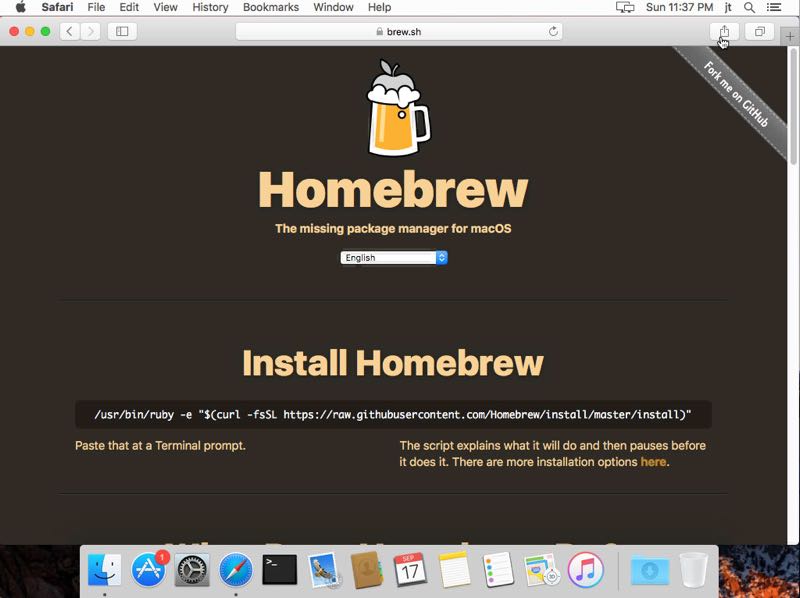This screenshot has height=598, width=800.
Task: Click the Install Homebrew heading
Action: click(x=393, y=363)
